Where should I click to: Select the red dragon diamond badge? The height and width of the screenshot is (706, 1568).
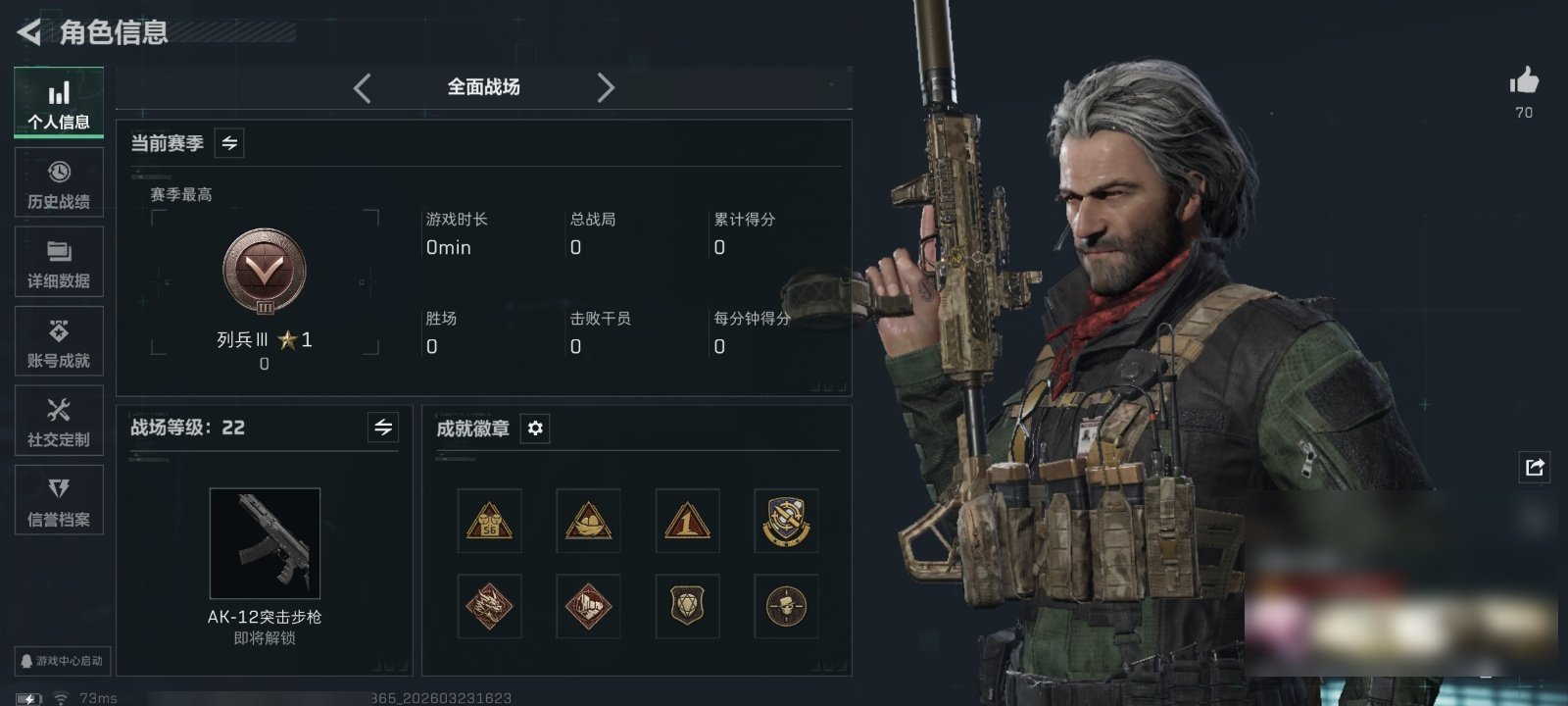click(489, 606)
